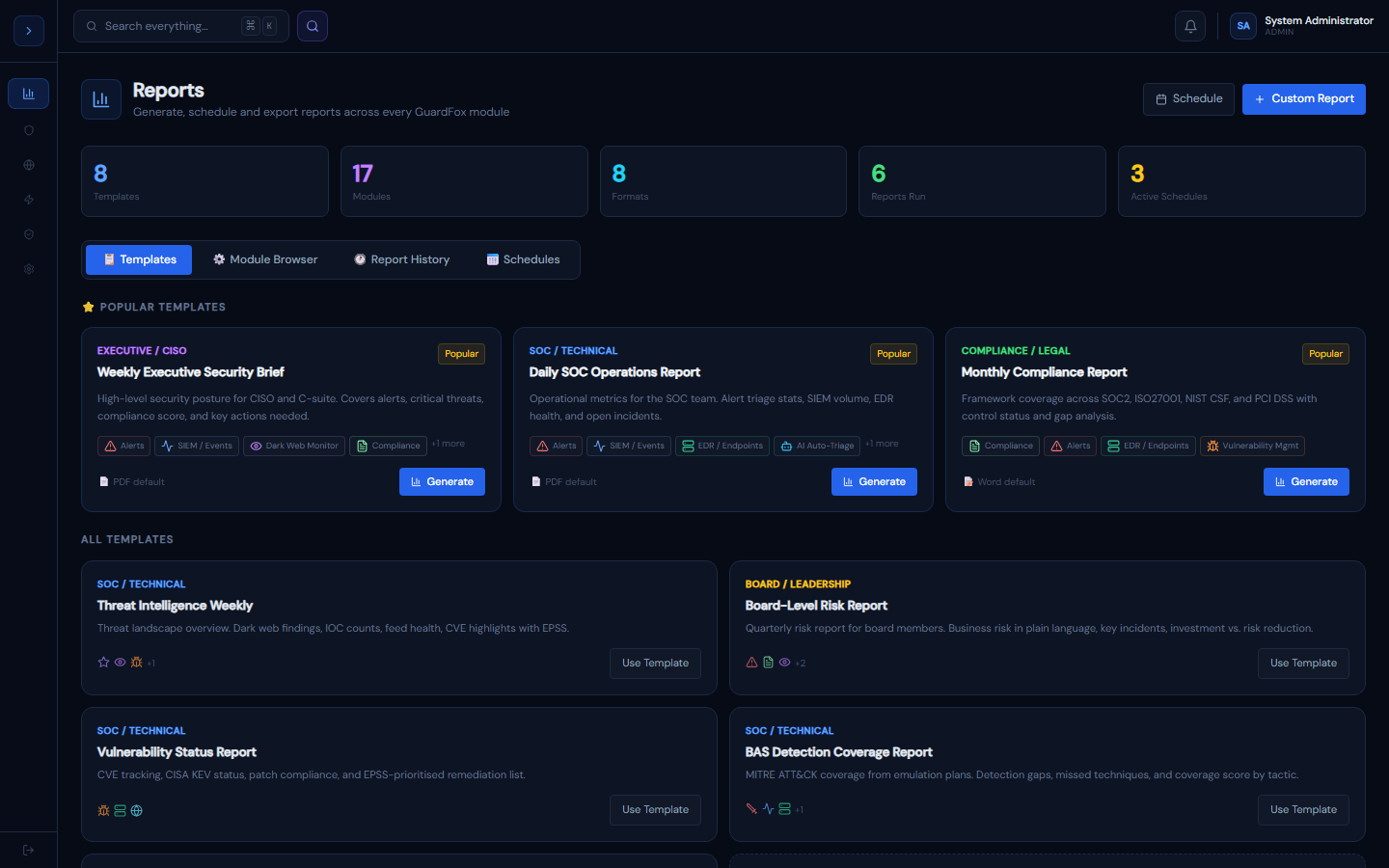Open the plain shield sidebar icon

(x=29, y=130)
